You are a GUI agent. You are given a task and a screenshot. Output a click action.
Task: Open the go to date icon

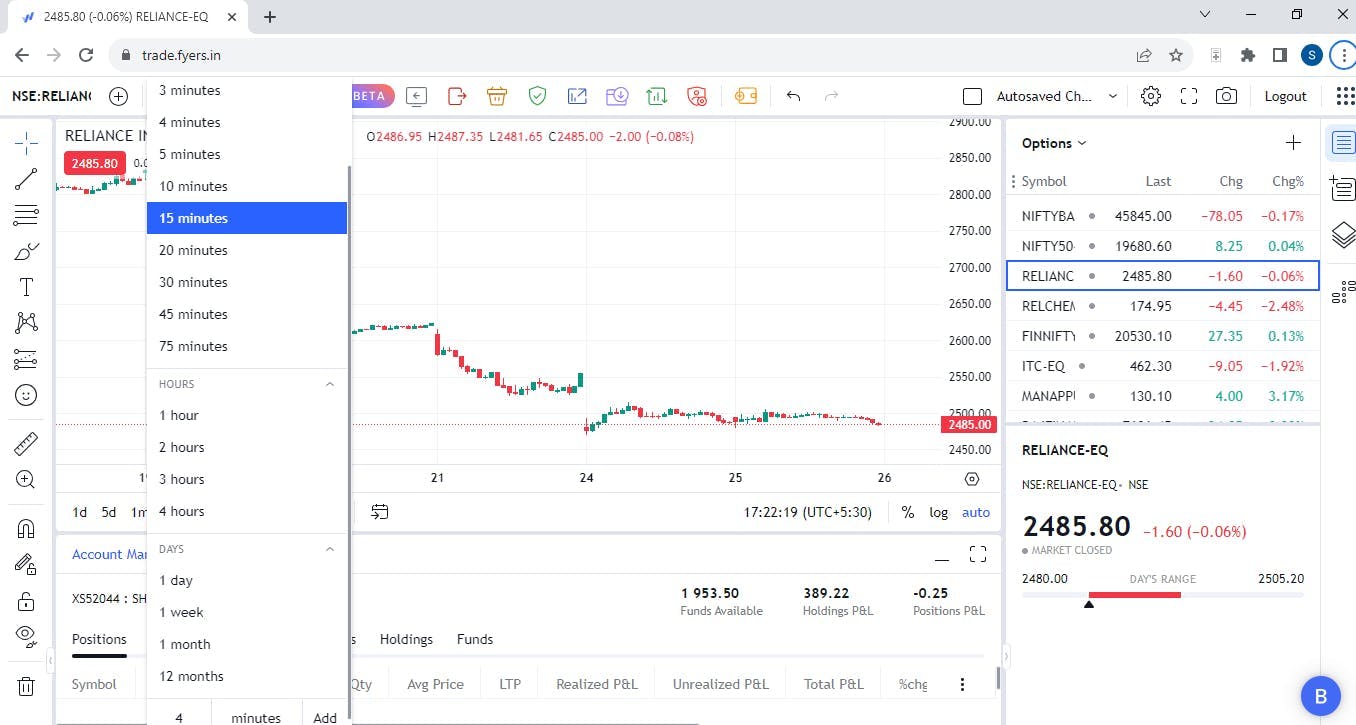380,512
